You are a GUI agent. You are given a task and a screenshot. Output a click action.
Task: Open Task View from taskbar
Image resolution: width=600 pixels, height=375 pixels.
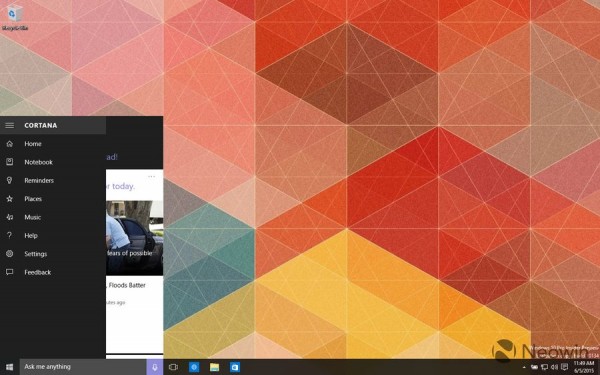(x=173, y=367)
